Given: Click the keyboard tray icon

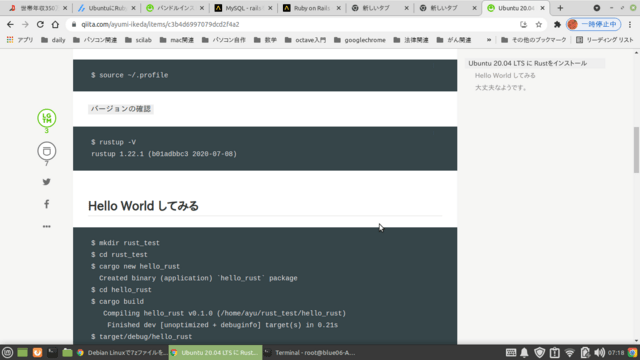Looking at the screenshot, I should (x=511, y=352).
